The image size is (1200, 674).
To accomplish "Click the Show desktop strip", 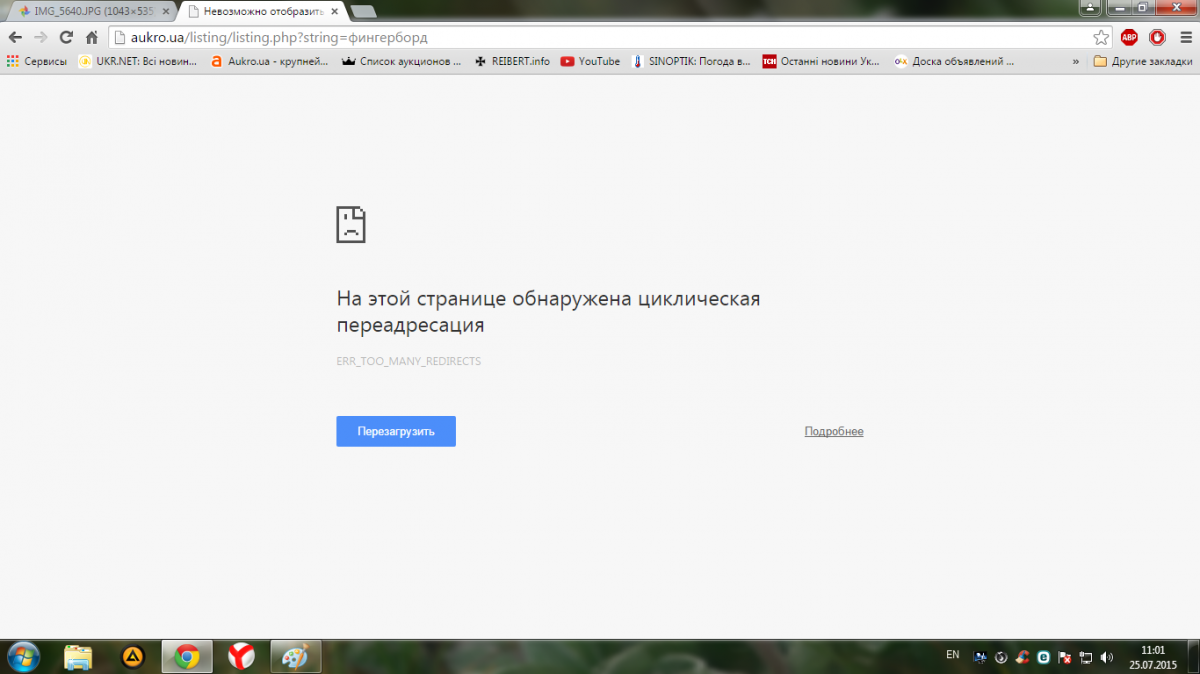I will tap(1193, 657).
